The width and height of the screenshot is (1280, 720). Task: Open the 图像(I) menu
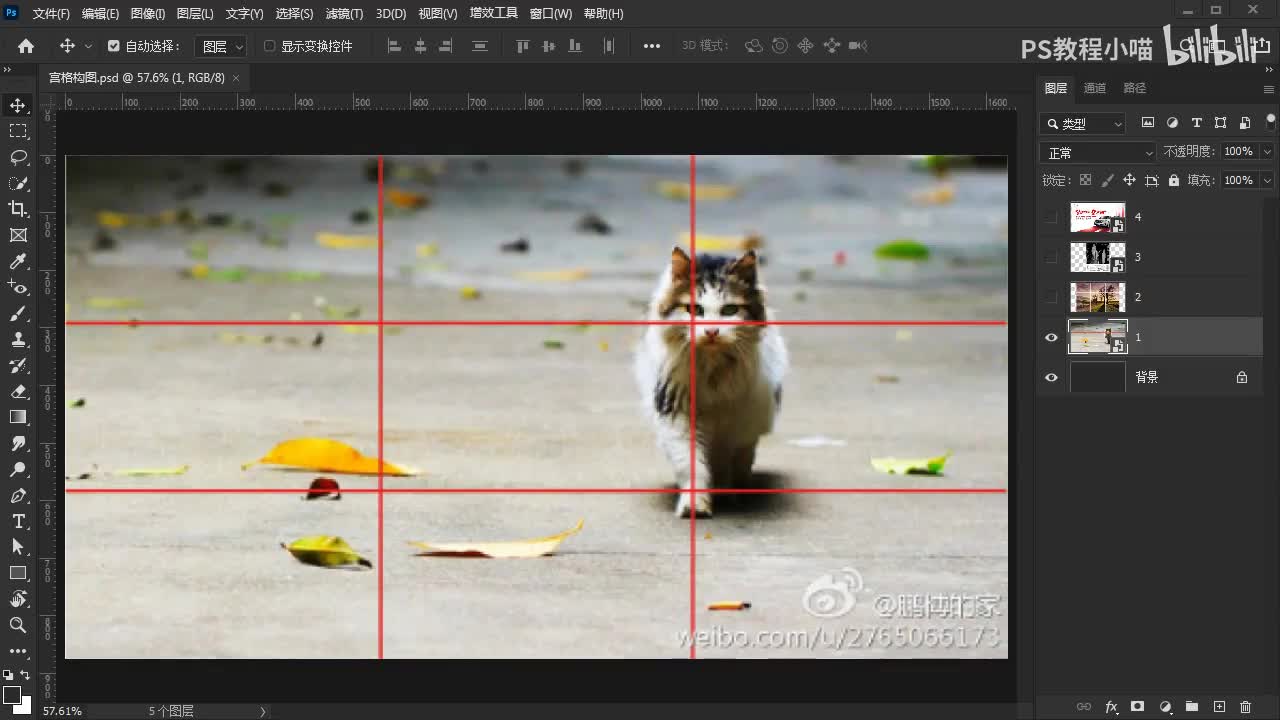click(148, 14)
